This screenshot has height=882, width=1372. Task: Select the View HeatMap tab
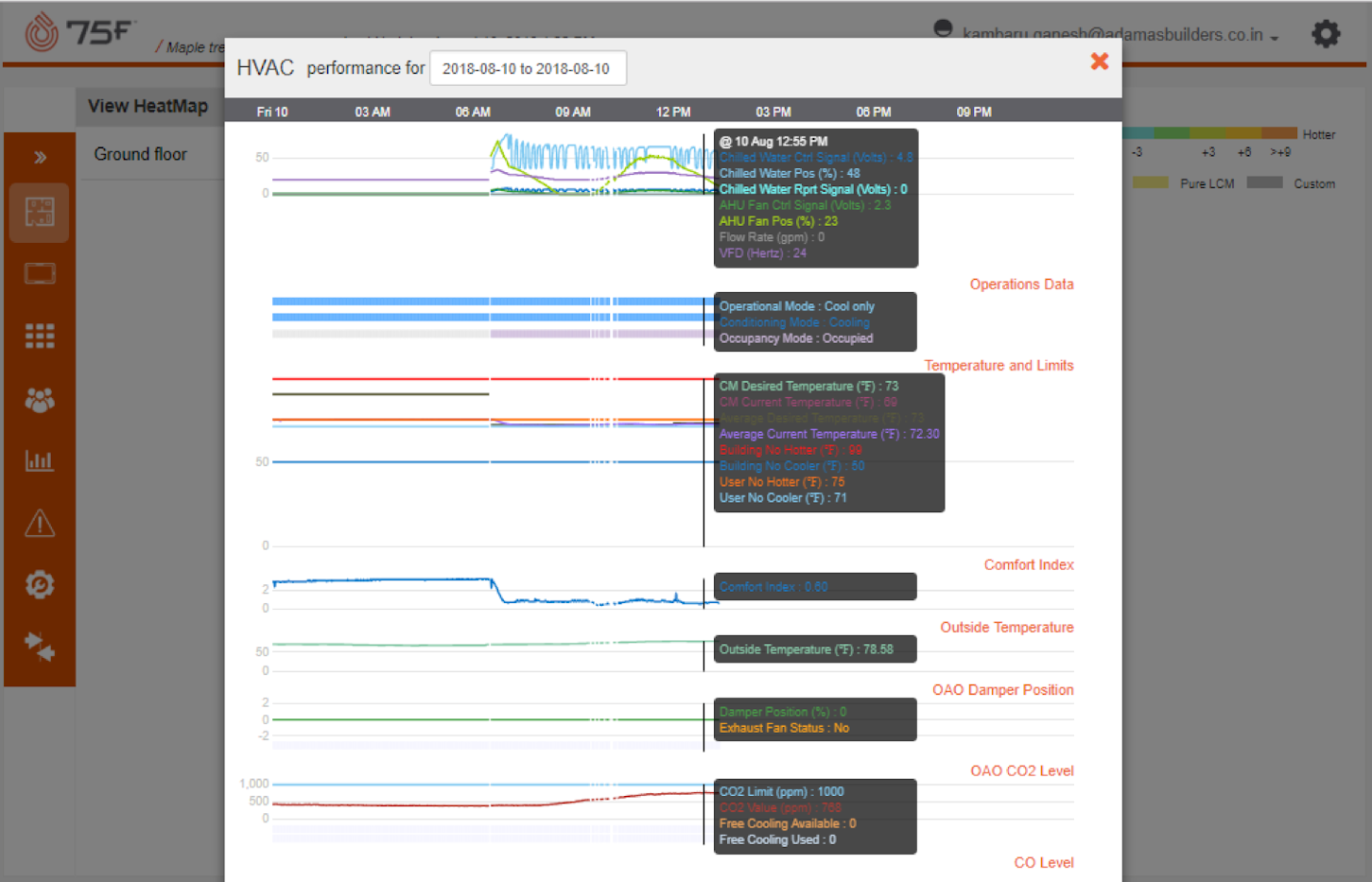coord(148,106)
